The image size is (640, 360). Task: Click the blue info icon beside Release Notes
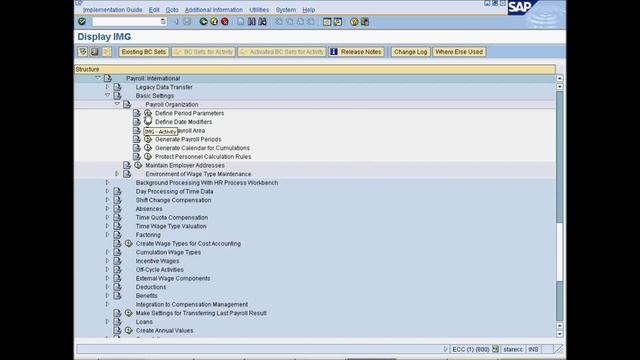(x=333, y=52)
